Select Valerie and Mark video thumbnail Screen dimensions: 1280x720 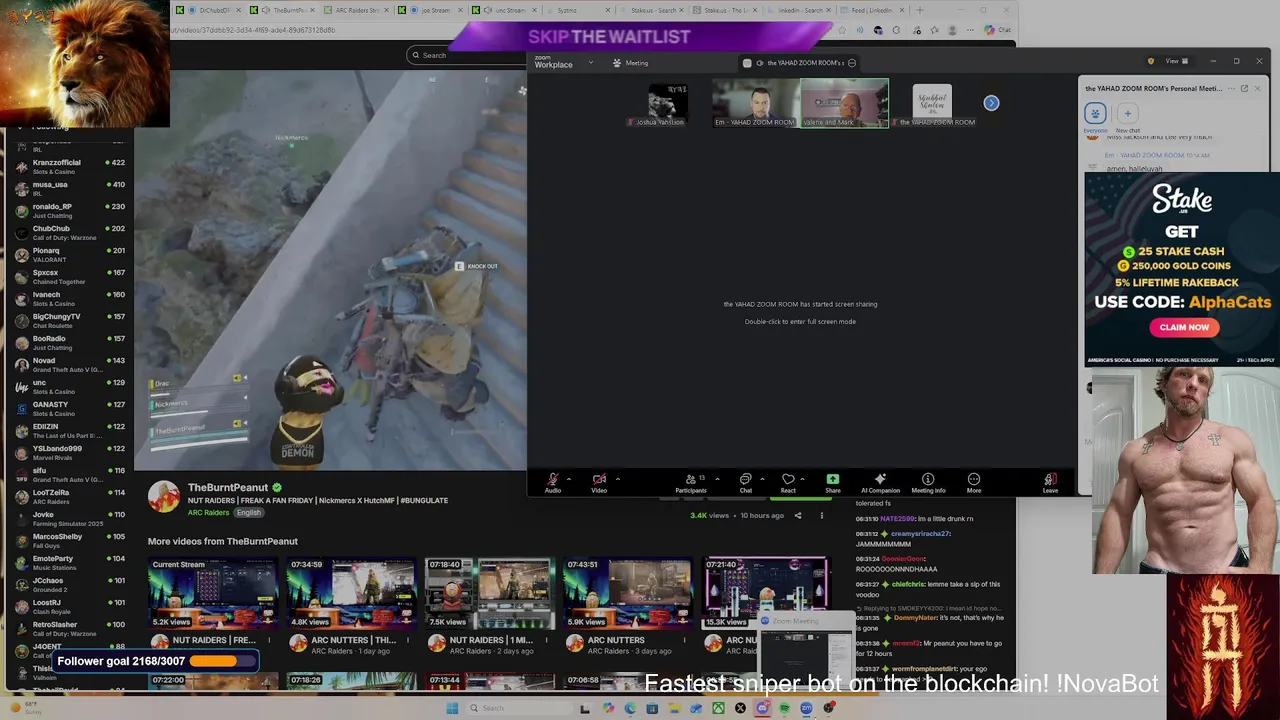point(844,104)
